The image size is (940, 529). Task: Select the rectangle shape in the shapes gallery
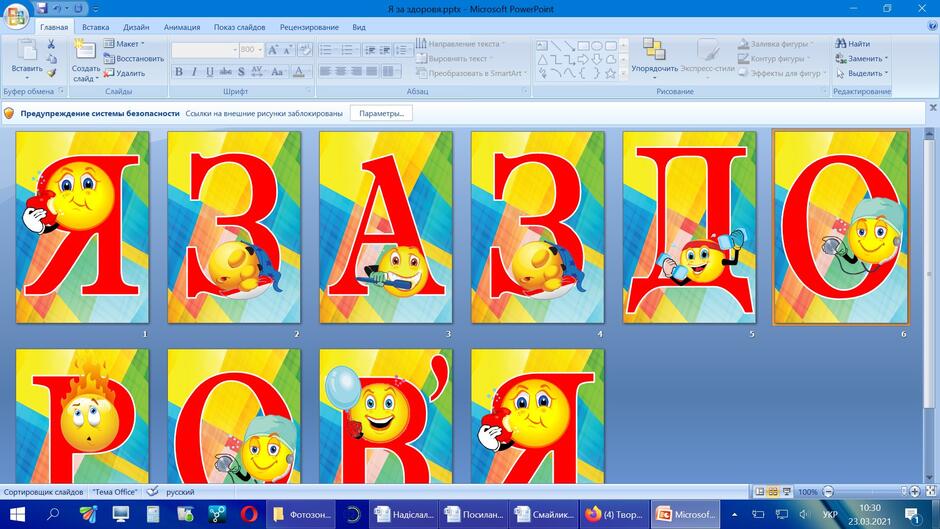pyautogui.click(x=583, y=46)
